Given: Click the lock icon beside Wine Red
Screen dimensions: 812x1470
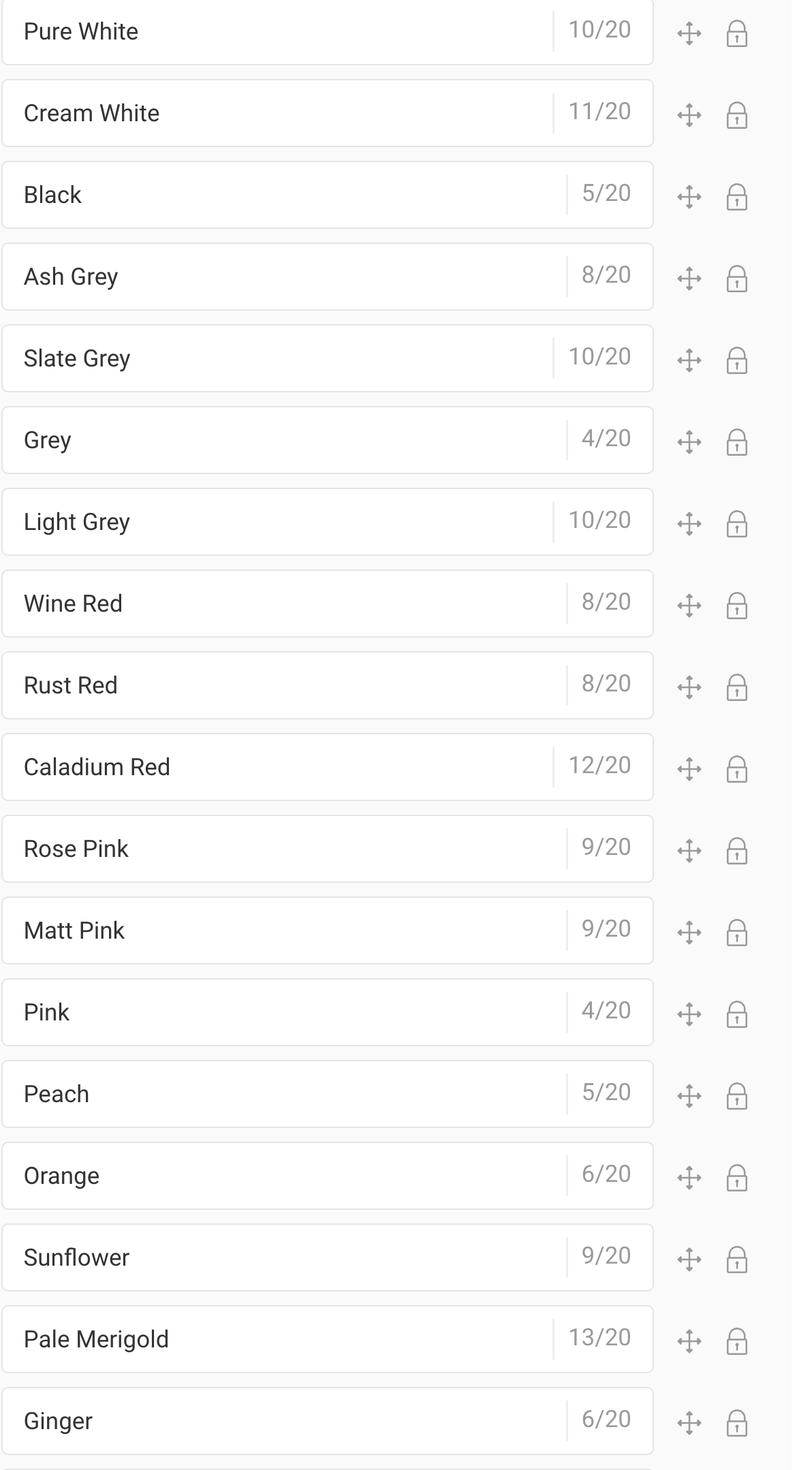Looking at the screenshot, I should [x=737, y=606].
